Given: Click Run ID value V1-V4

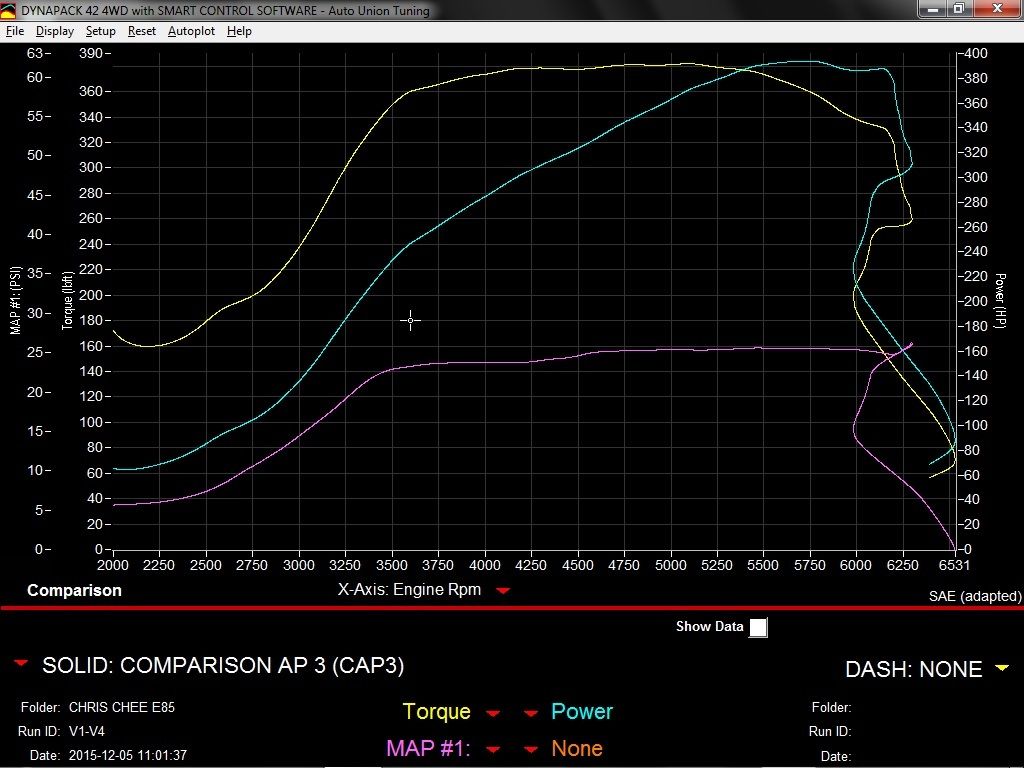Looking at the screenshot, I should click(87, 731).
